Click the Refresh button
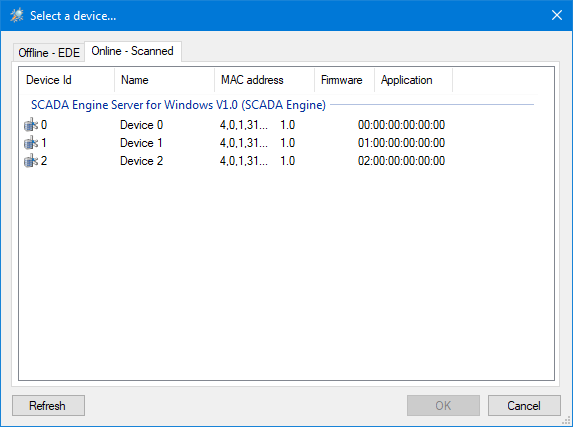This screenshot has height=427, width=573. [48, 405]
